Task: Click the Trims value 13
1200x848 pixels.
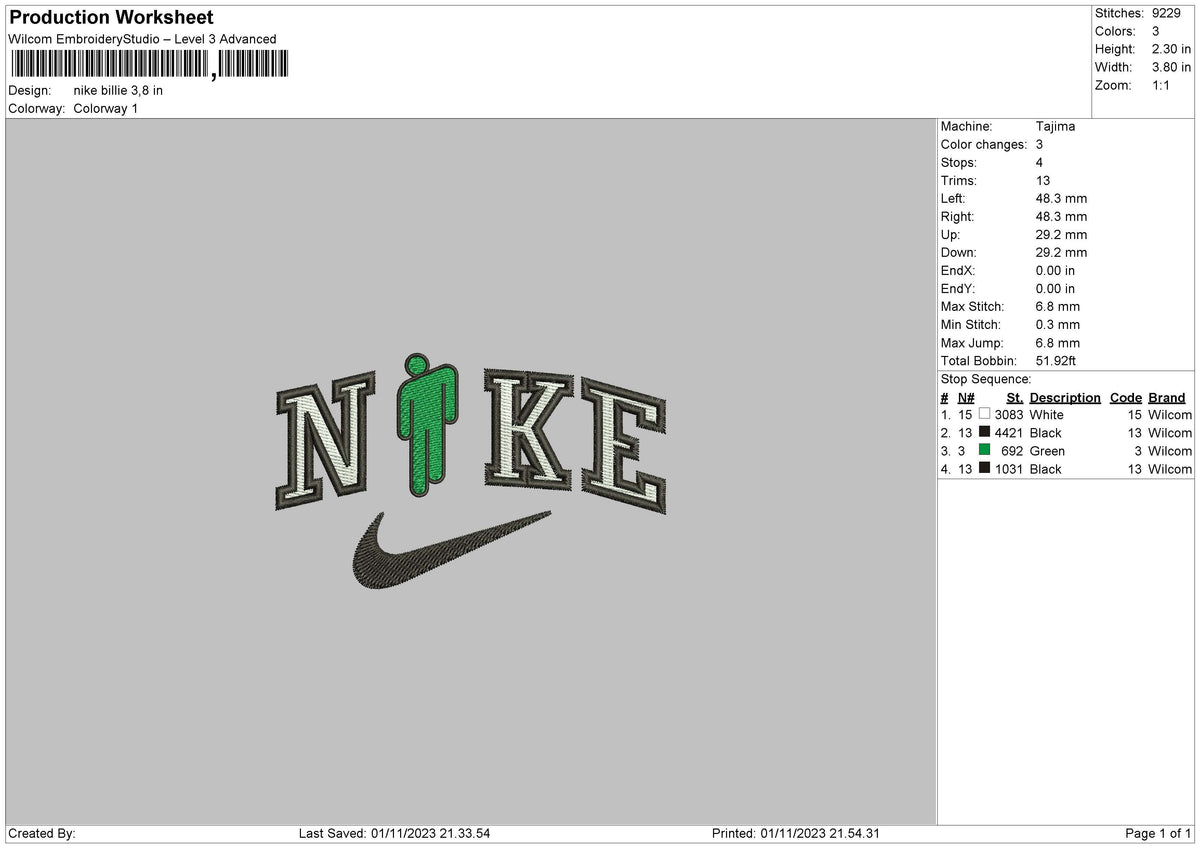Action: [x=1043, y=180]
